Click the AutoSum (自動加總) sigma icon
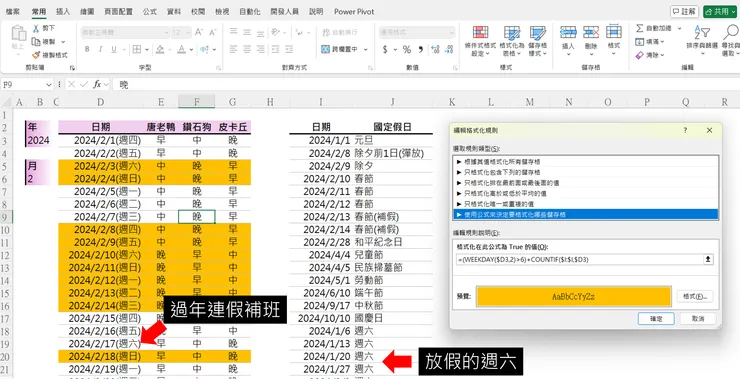Image resolution: width=740 pixels, height=385 pixels. (x=639, y=28)
